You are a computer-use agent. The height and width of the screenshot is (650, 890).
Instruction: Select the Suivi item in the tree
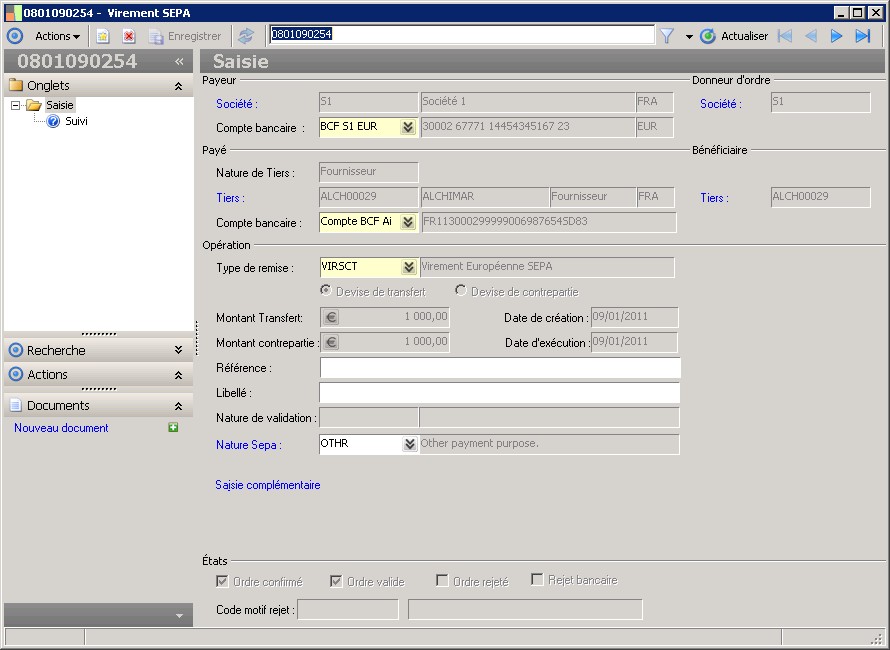[76, 121]
